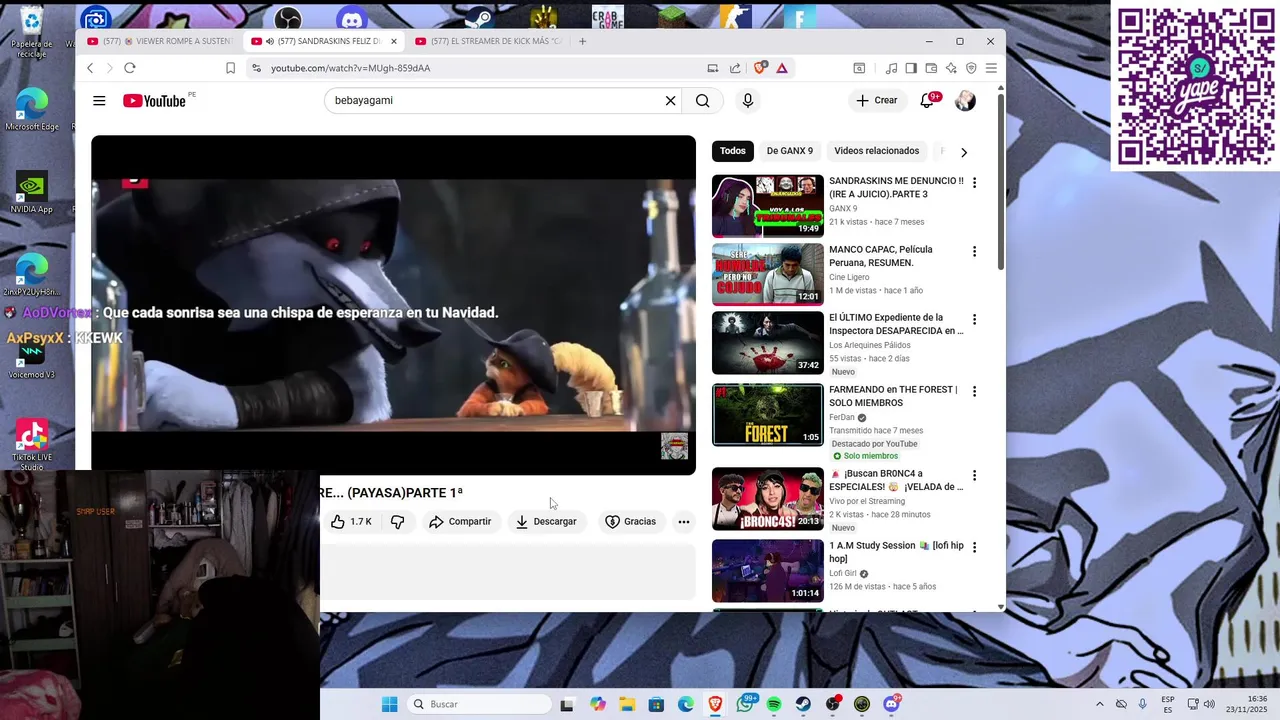Click the YouTube logo to go home
Screen dimensions: 1280x720
pos(155,101)
